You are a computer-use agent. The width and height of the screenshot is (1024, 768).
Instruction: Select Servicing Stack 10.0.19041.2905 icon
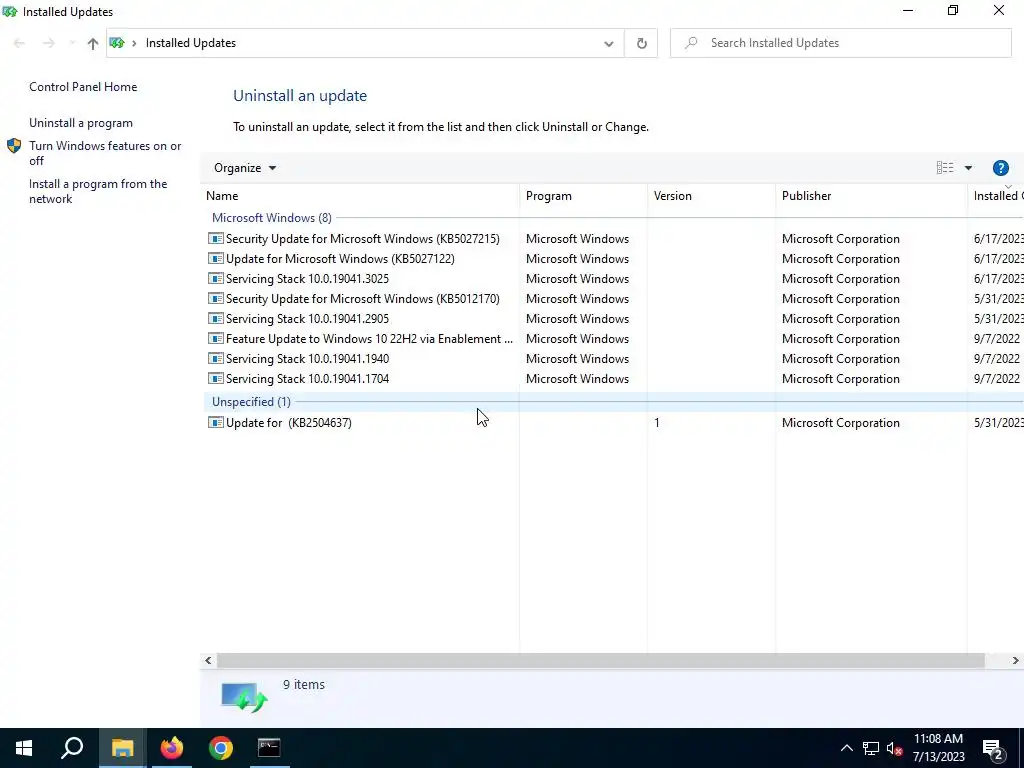[216, 319]
